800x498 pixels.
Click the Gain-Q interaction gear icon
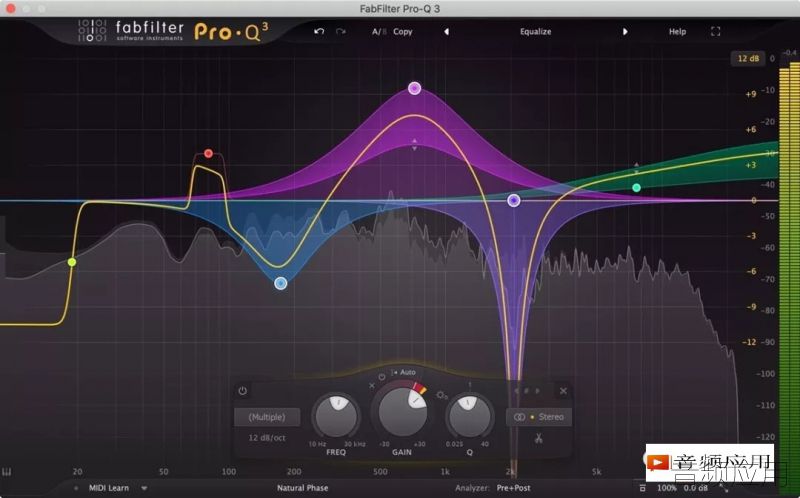coord(441,395)
